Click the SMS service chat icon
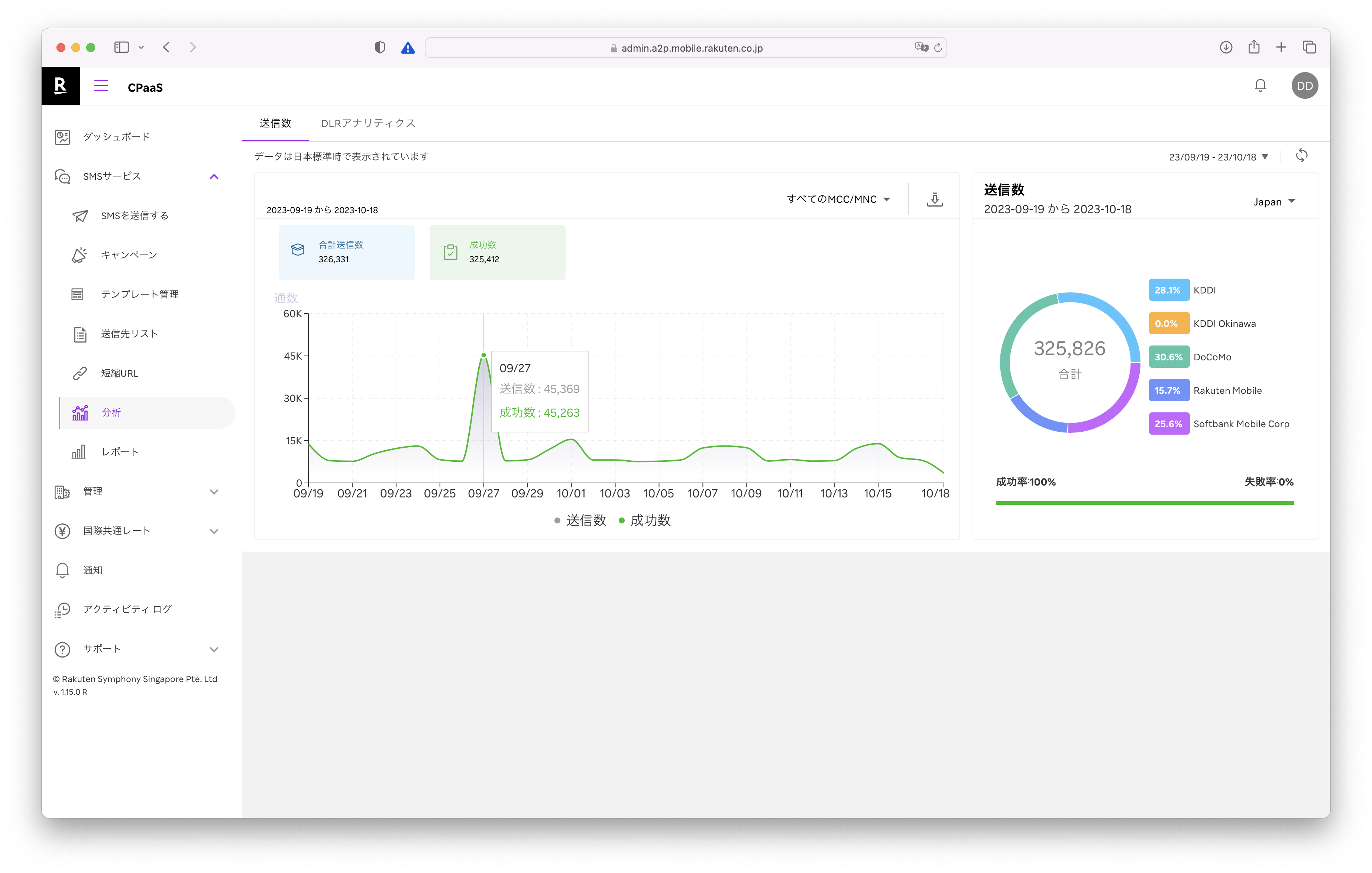Screen dimensions: 1372x873 coord(62,176)
